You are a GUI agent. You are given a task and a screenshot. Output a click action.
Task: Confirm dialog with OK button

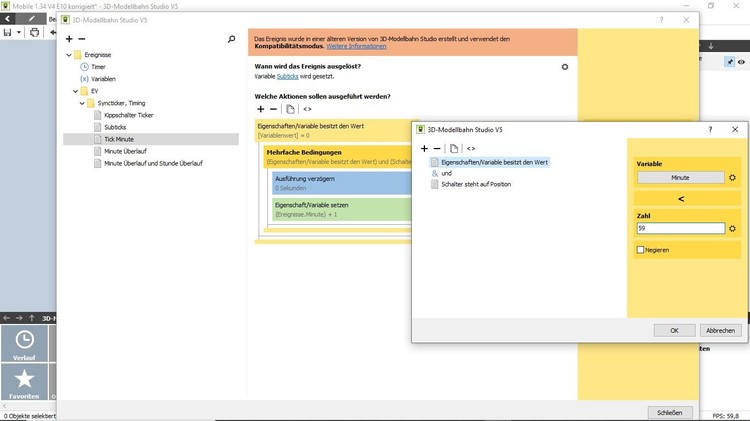(674, 331)
